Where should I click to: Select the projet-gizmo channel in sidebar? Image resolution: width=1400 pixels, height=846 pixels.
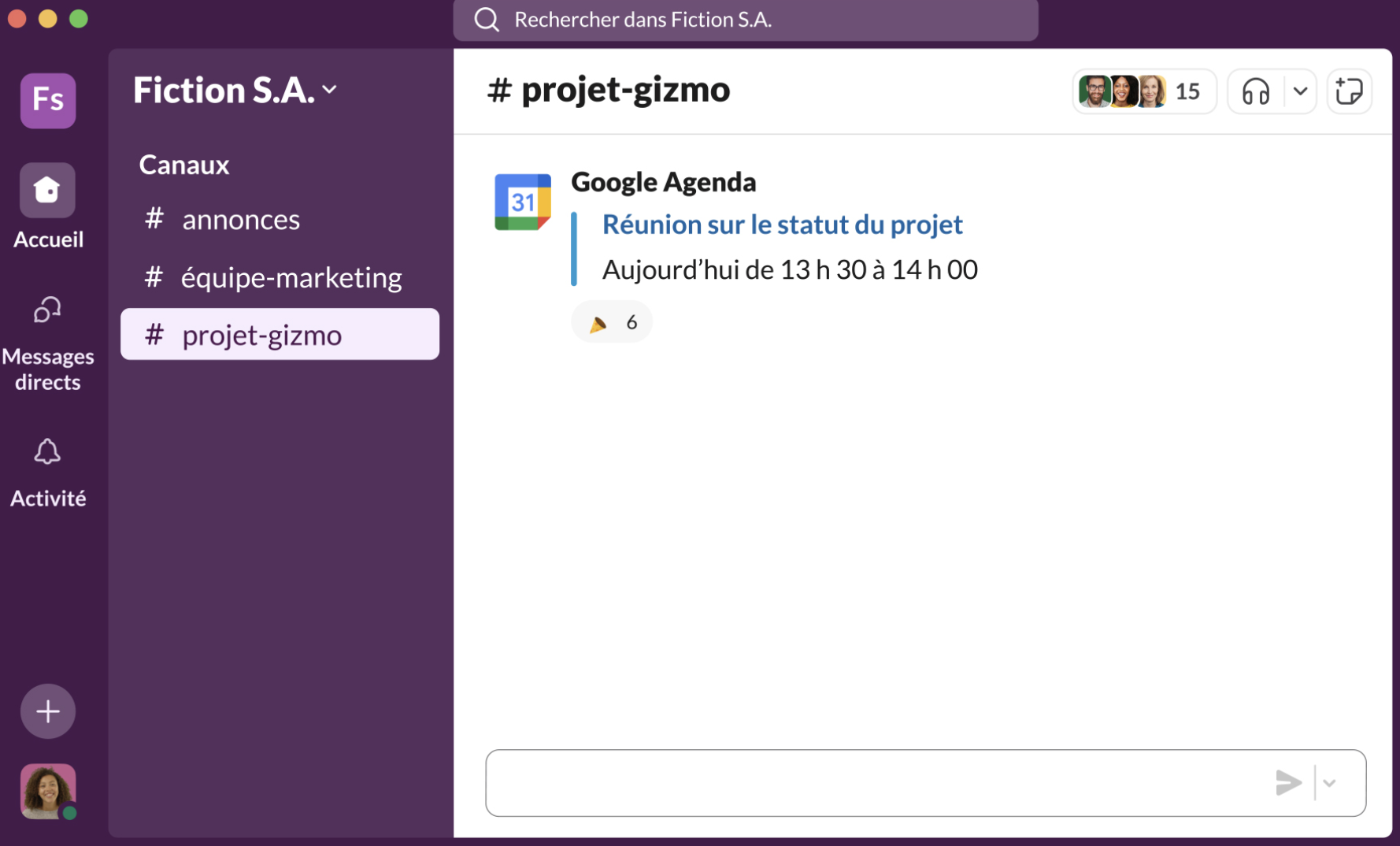pos(280,334)
